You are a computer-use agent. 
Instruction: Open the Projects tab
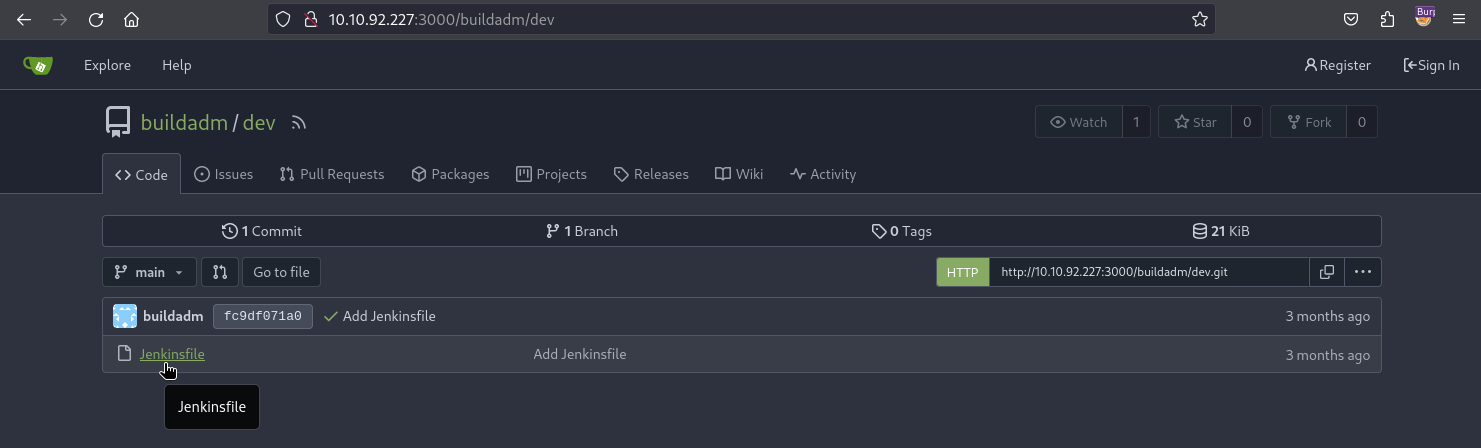(551, 174)
